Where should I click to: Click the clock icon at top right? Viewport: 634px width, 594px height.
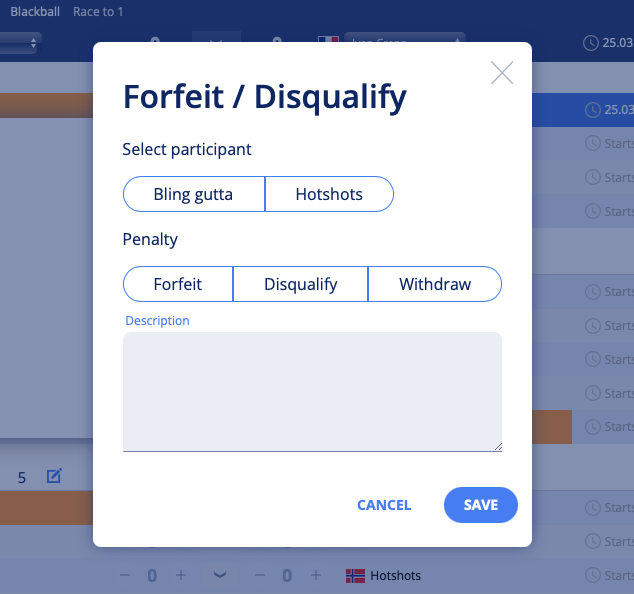[591, 43]
